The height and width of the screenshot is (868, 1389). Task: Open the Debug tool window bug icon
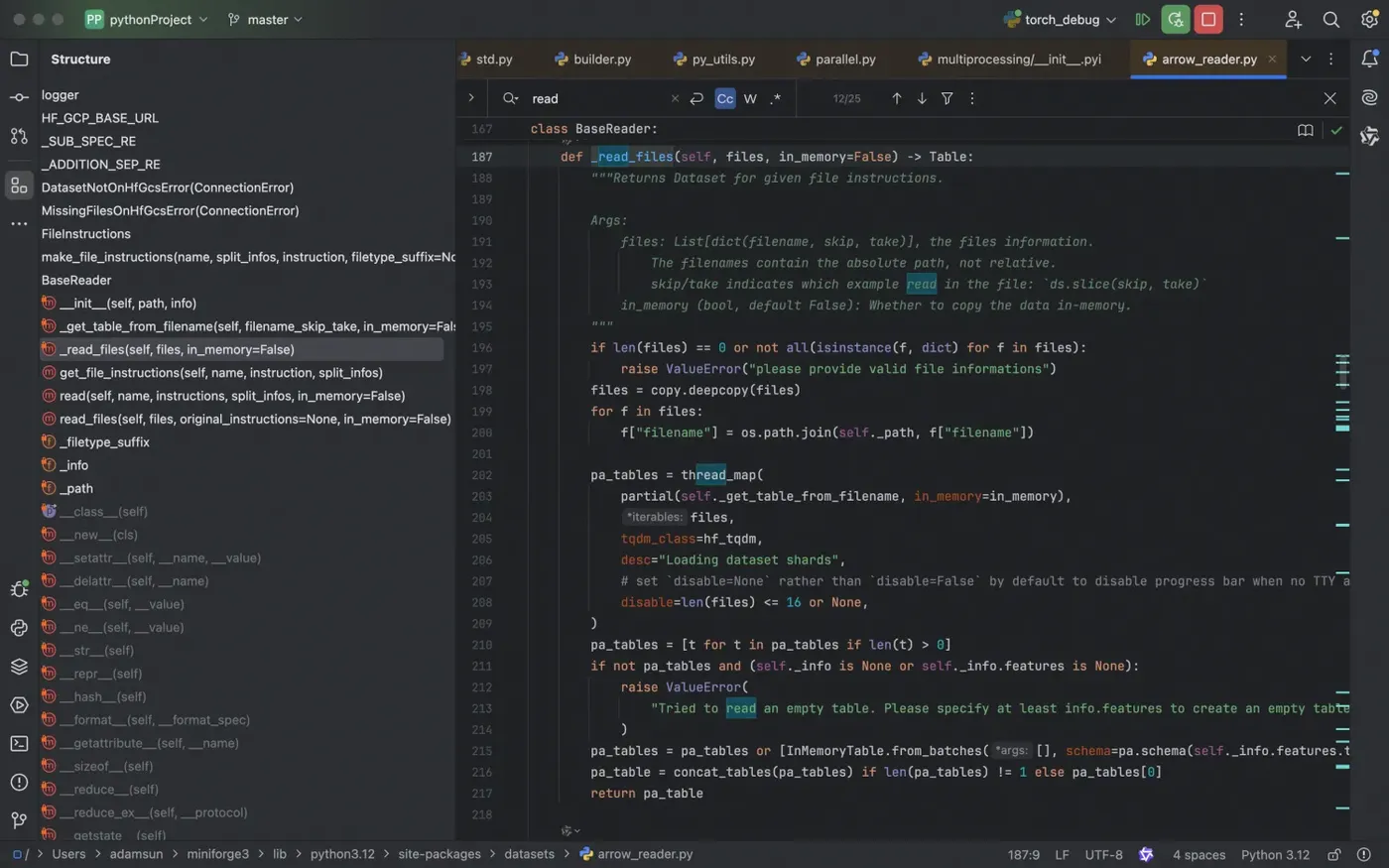click(19, 589)
